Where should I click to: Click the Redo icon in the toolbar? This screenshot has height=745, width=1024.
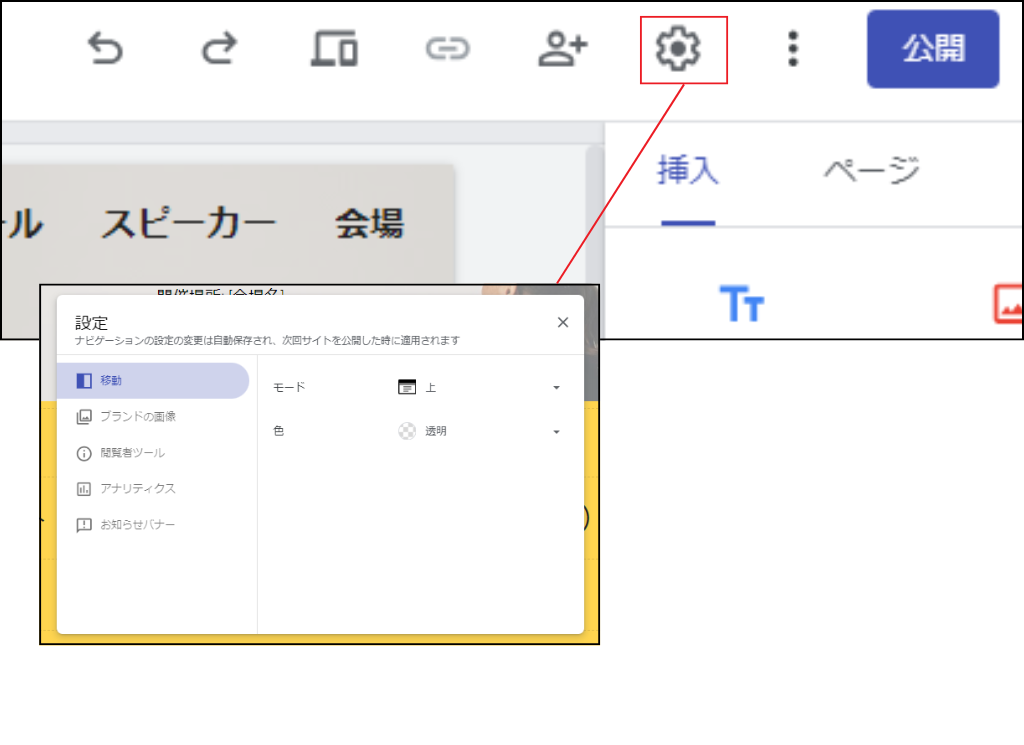[221, 48]
